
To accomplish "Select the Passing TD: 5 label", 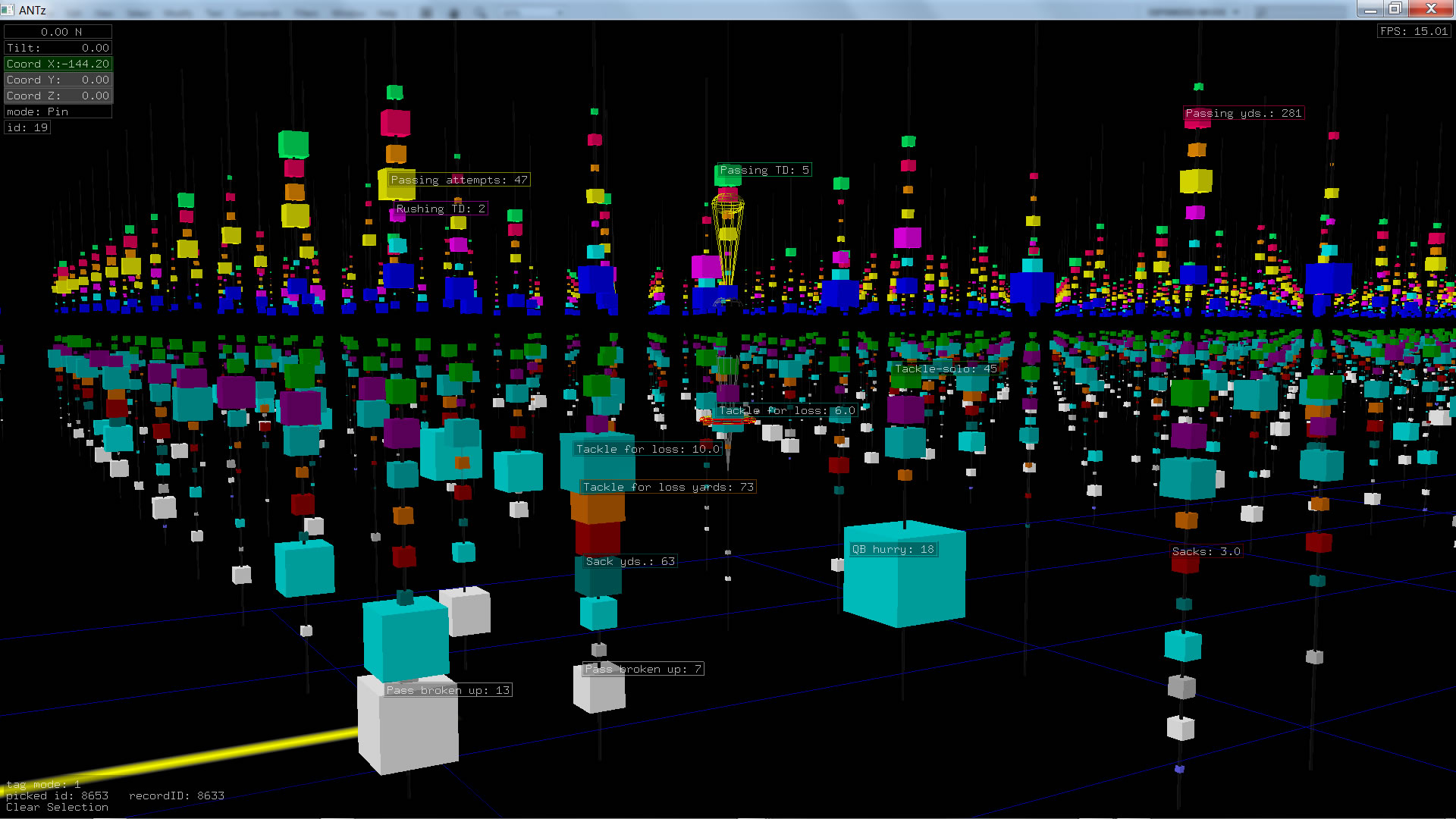I will (764, 170).
